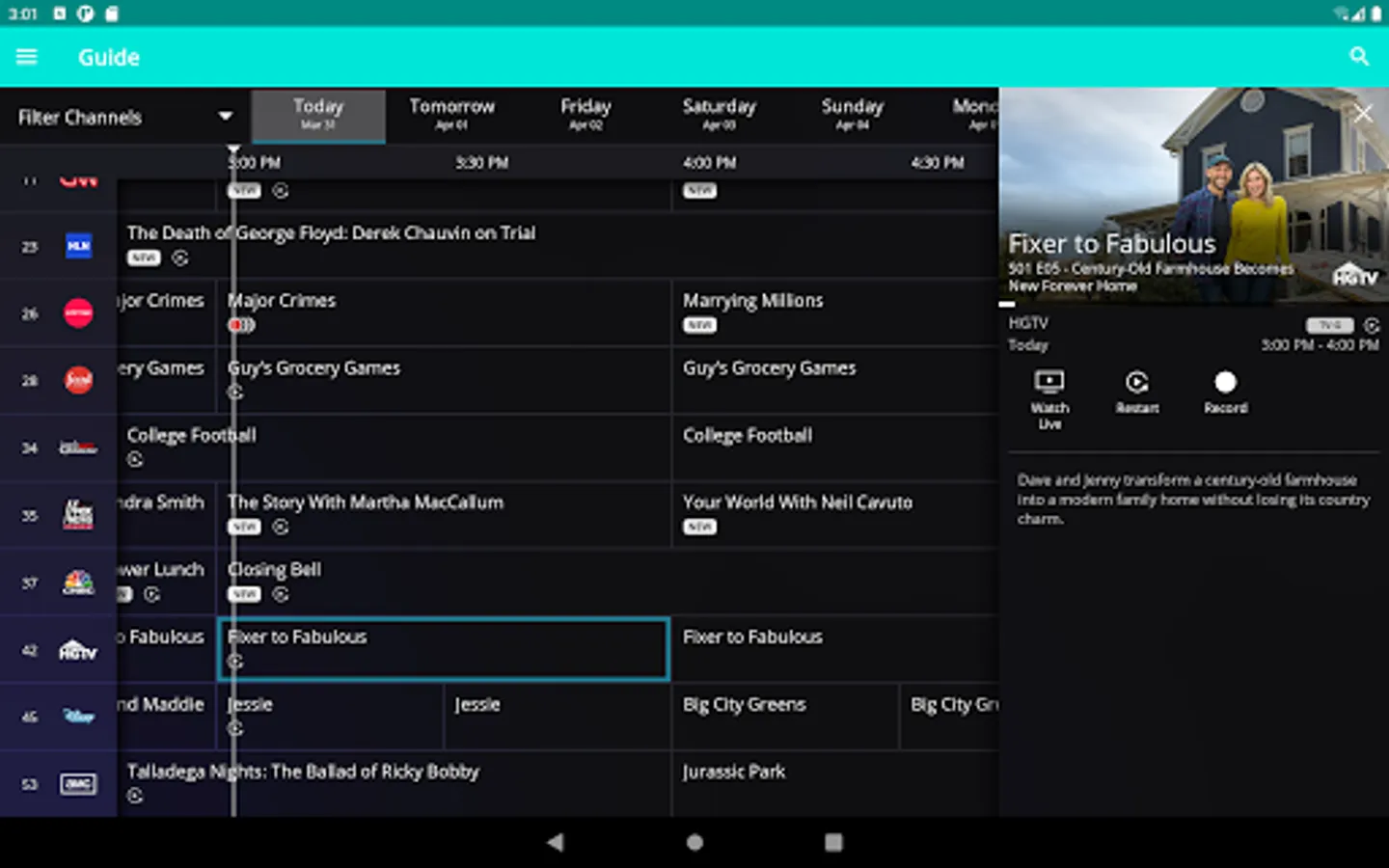Open Power Lunch program on CNBC row
1389x868 pixels.
click(x=166, y=582)
